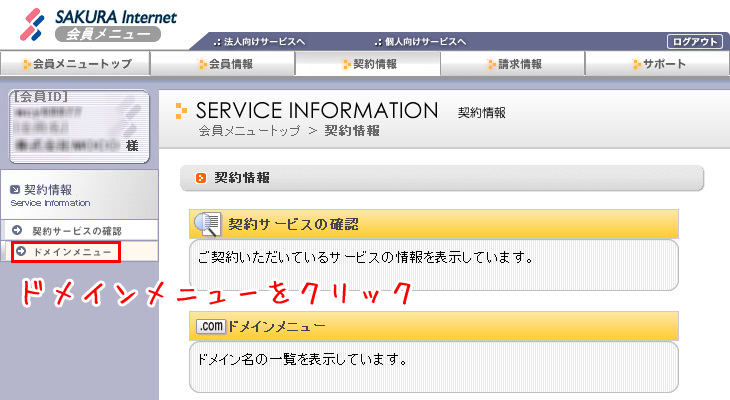Go to the サポート tab
The height and width of the screenshot is (400, 730).
pyautogui.click(x=657, y=64)
